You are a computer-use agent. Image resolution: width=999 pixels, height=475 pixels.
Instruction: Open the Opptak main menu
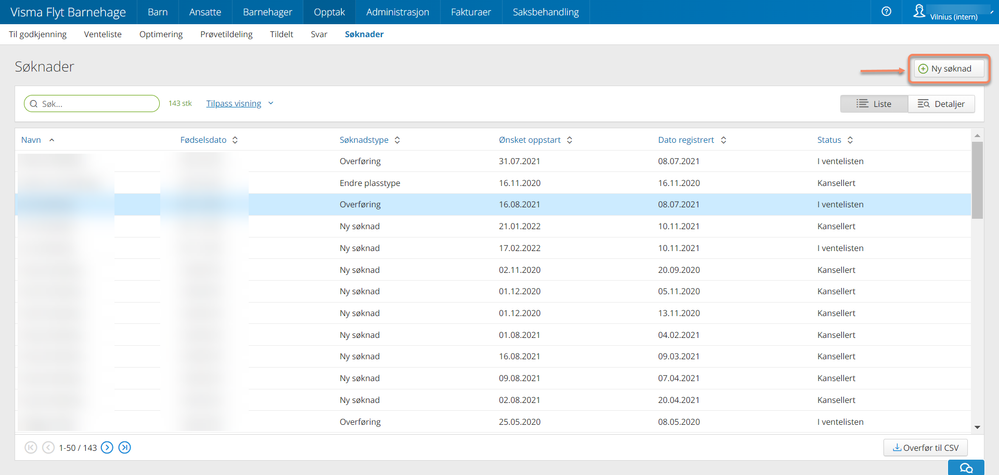329,12
